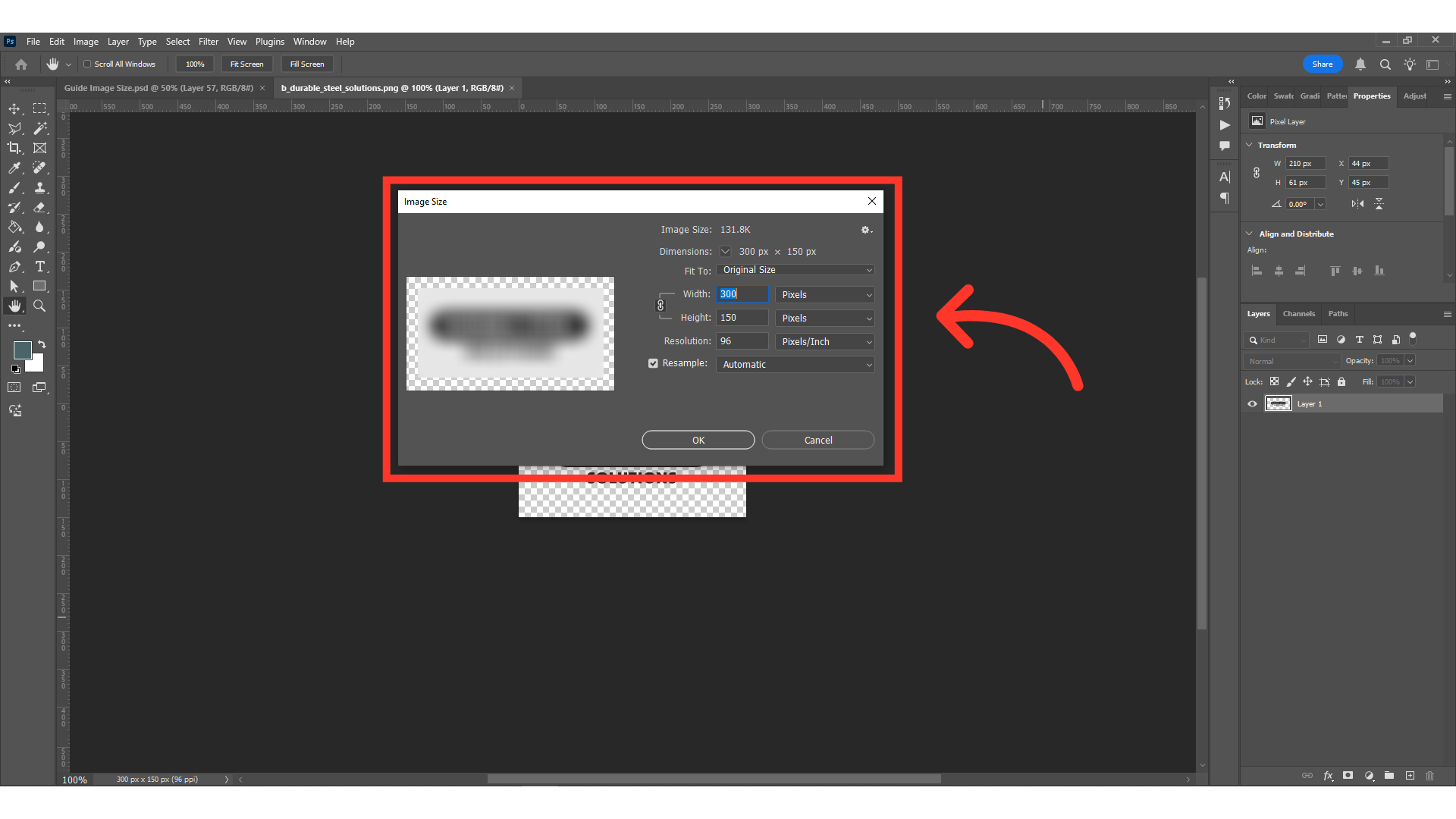This screenshot has width=1456, height=819.
Task: Open Image Size dialog gear settings
Action: (865, 230)
